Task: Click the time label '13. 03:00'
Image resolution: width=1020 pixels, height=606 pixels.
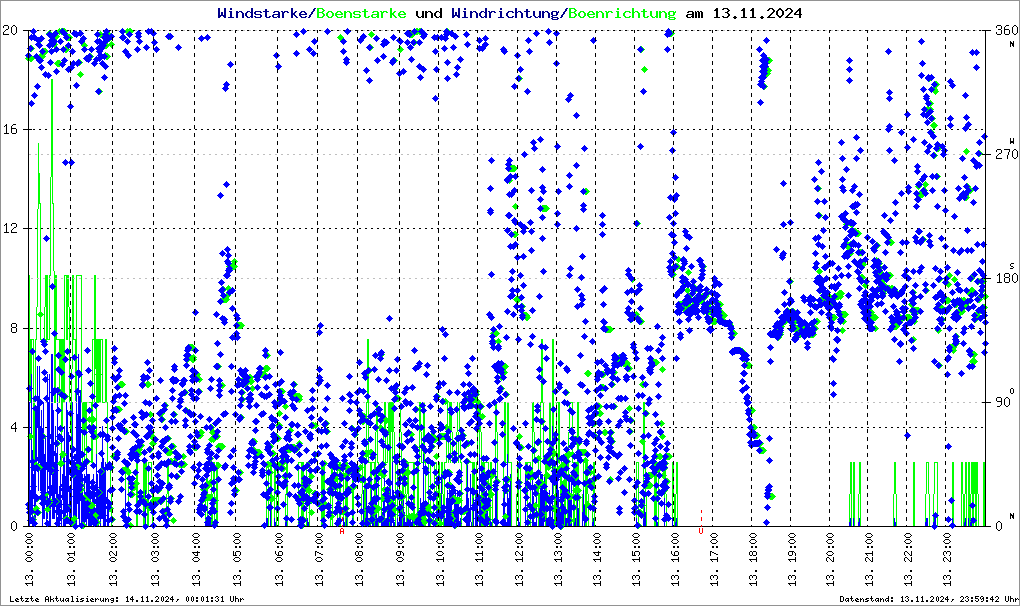Action: point(154,559)
